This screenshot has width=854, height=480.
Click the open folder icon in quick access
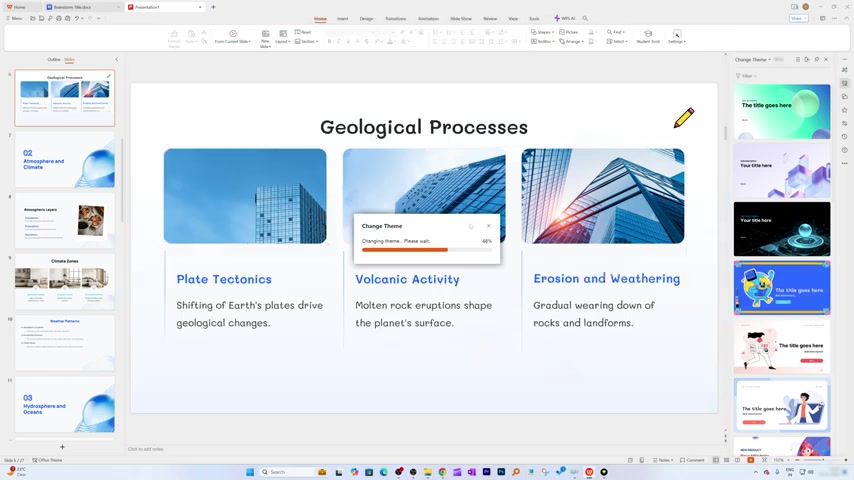coord(33,19)
